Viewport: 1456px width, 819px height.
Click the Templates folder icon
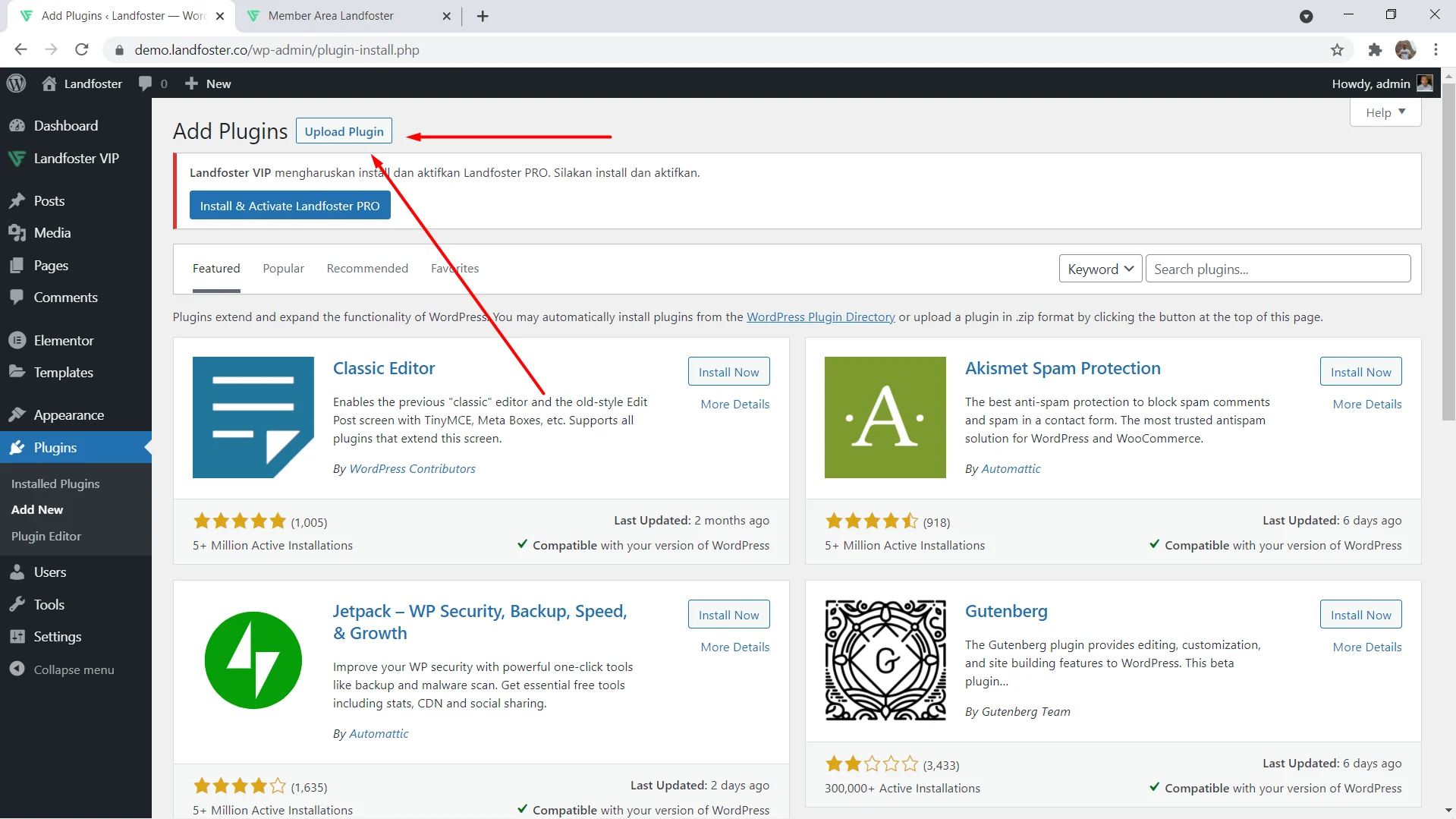17,372
